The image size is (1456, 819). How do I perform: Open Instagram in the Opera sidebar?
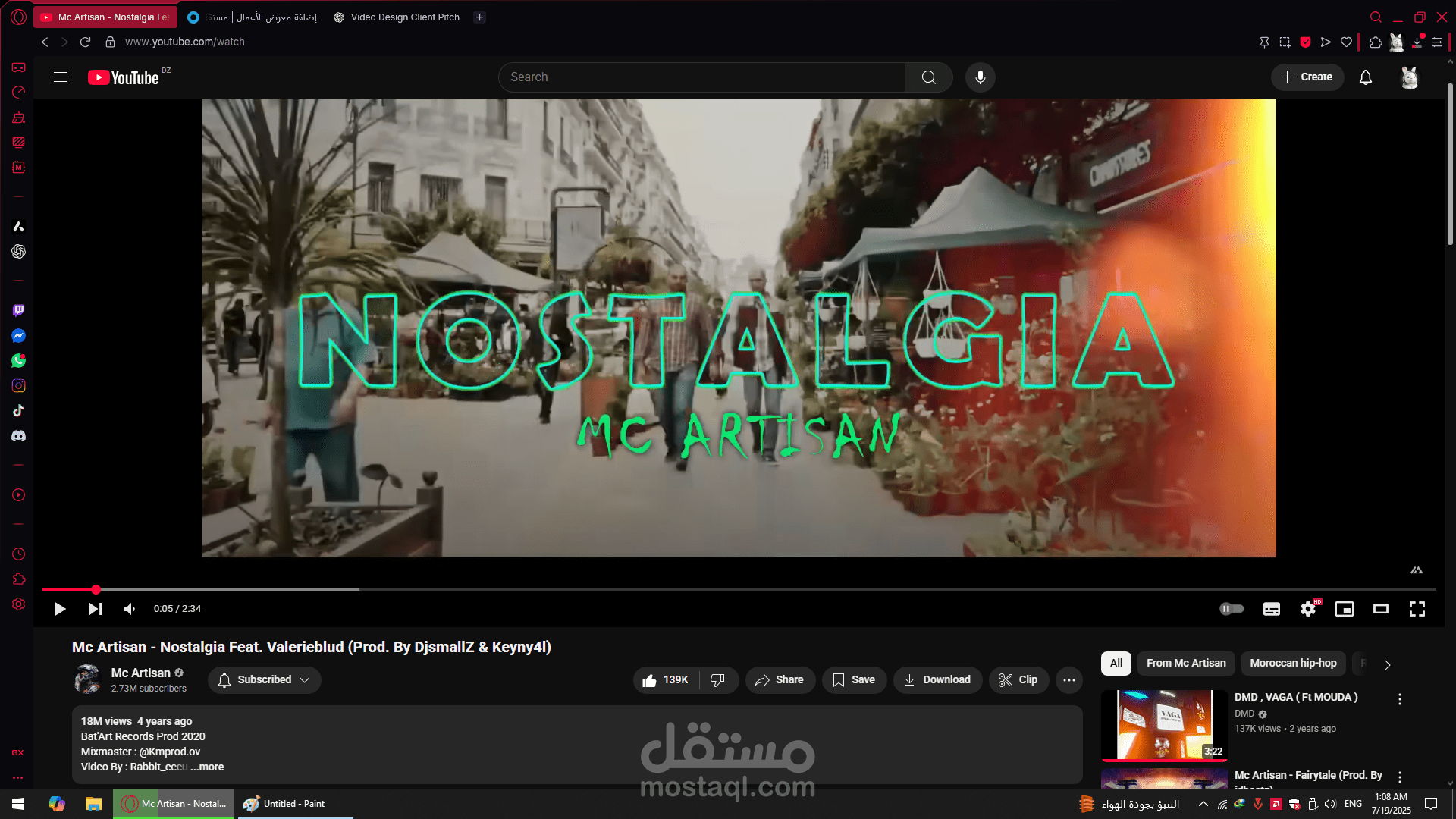(x=18, y=386)
